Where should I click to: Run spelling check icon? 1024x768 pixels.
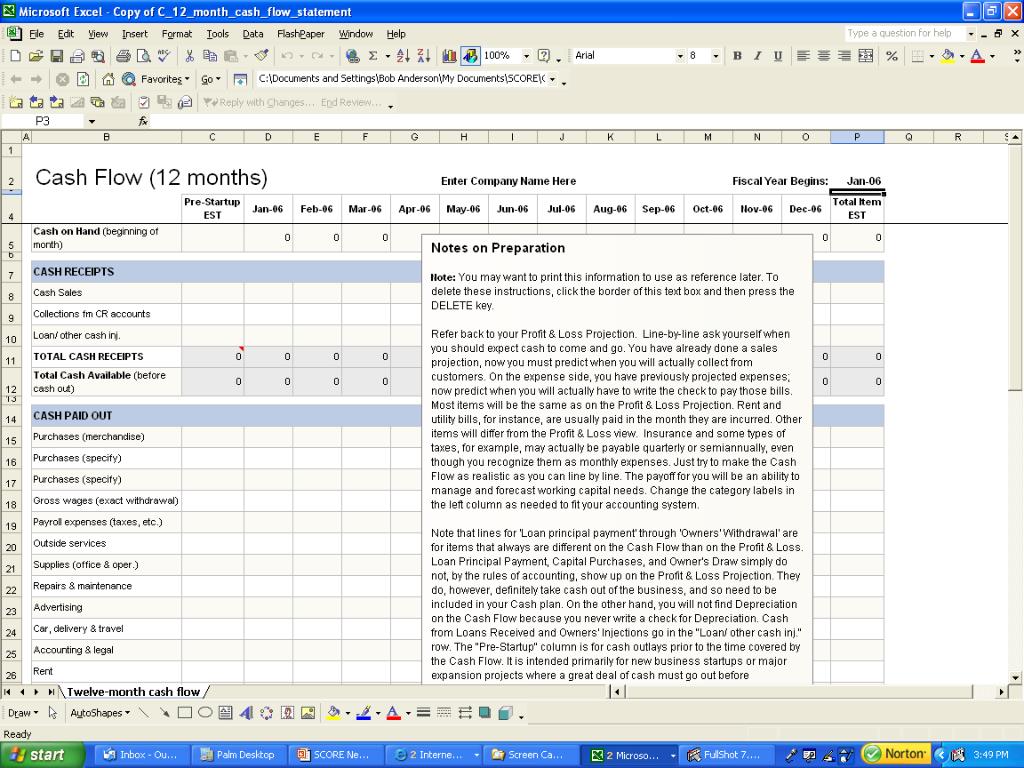pyautogui.click(x=164, y=56)
